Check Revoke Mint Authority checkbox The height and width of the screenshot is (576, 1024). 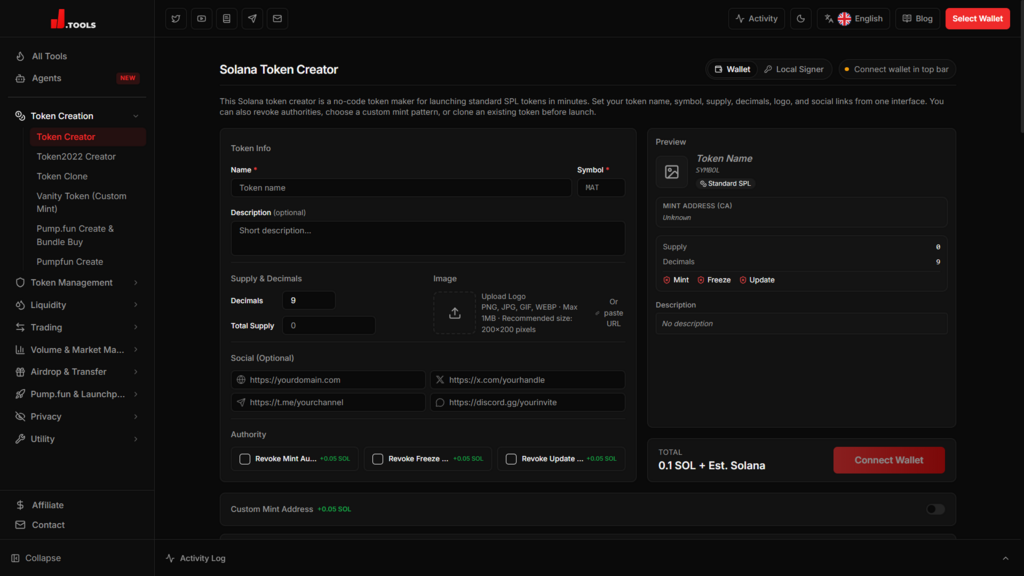(x=245, y=459)
